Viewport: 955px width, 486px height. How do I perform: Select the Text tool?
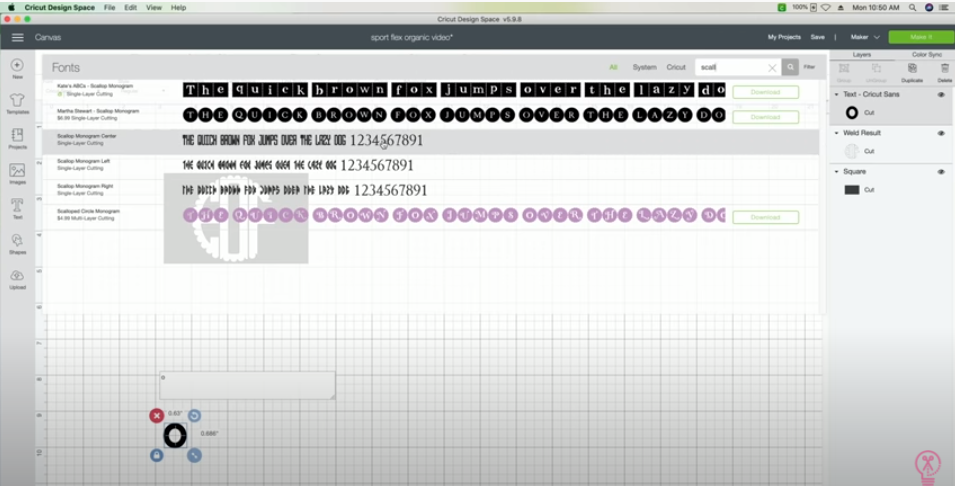tap(17, 208)
